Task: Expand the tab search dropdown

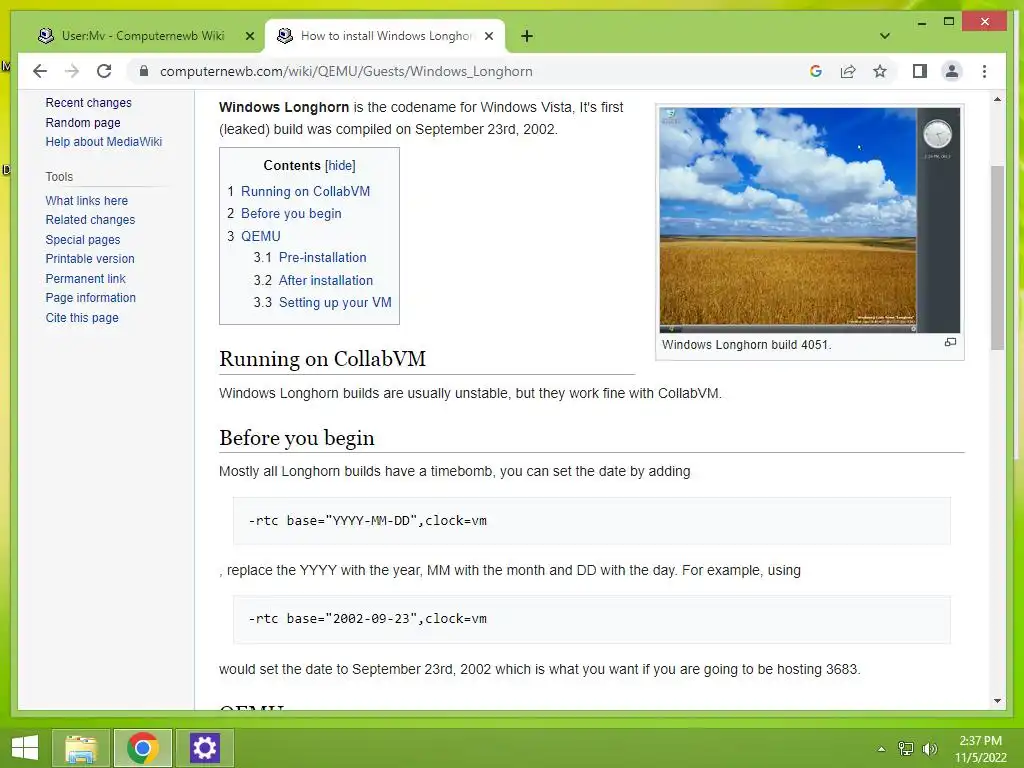Action: pyautogui.click(x=885, y=36)
